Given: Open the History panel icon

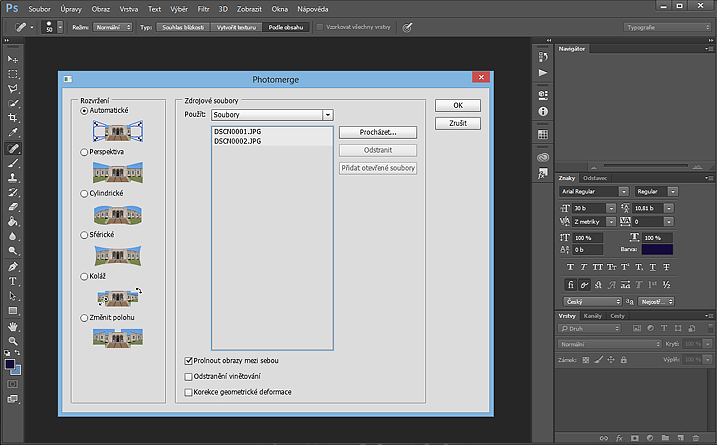Looking at the screenshot, I should [543, 57].
